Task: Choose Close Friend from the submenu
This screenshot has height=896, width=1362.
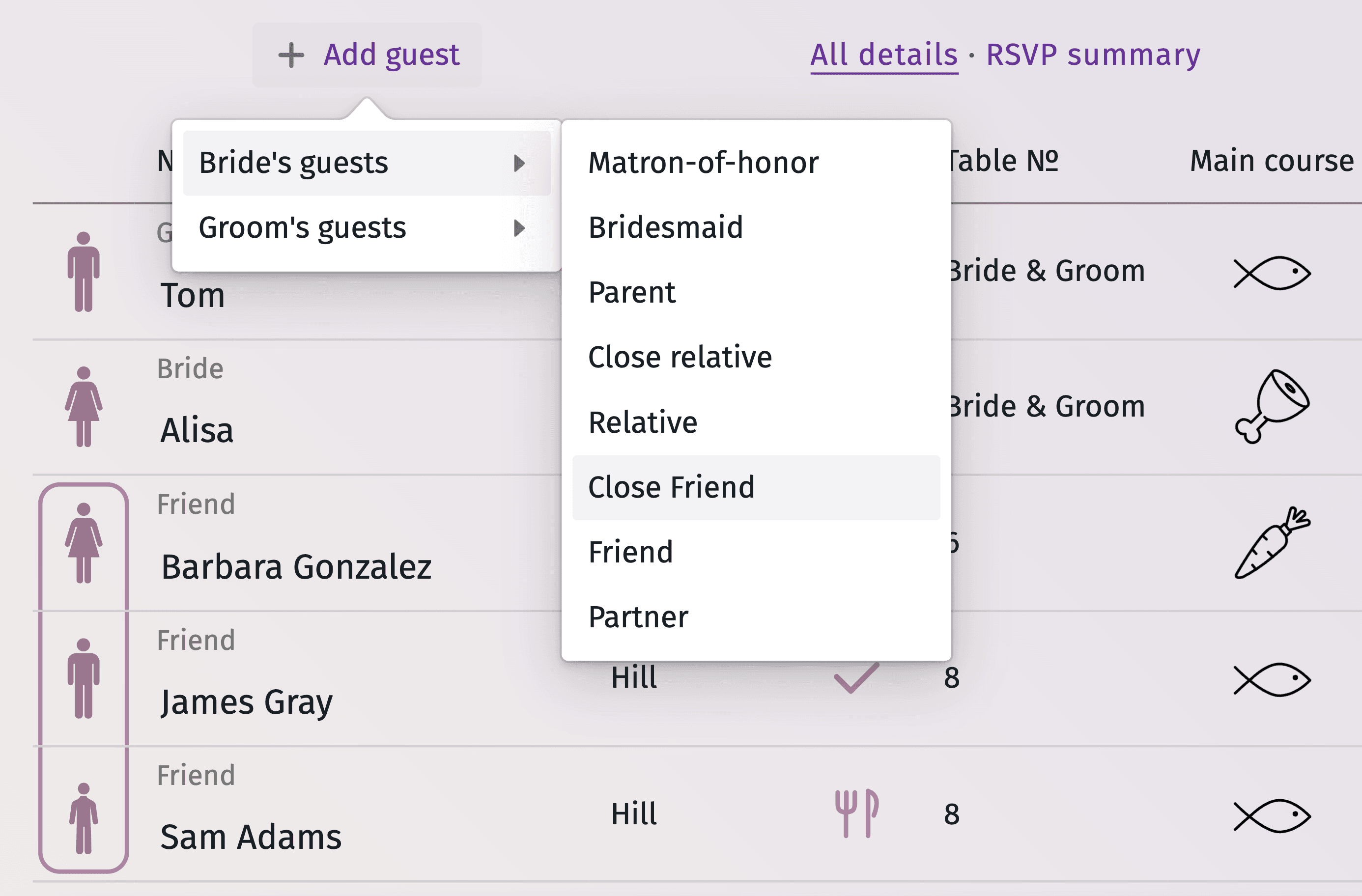Action: [672, 487]
